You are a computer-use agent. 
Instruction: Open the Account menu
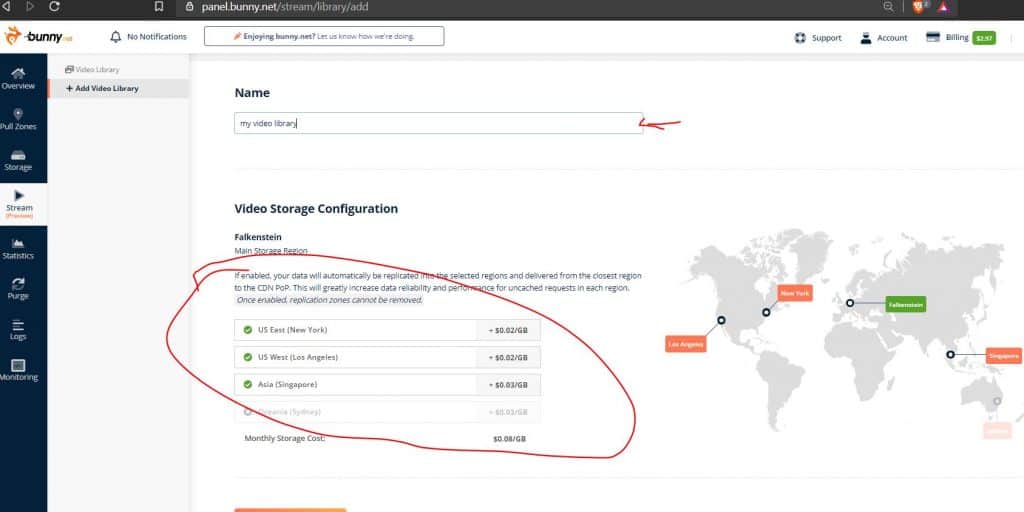(883, 38)
